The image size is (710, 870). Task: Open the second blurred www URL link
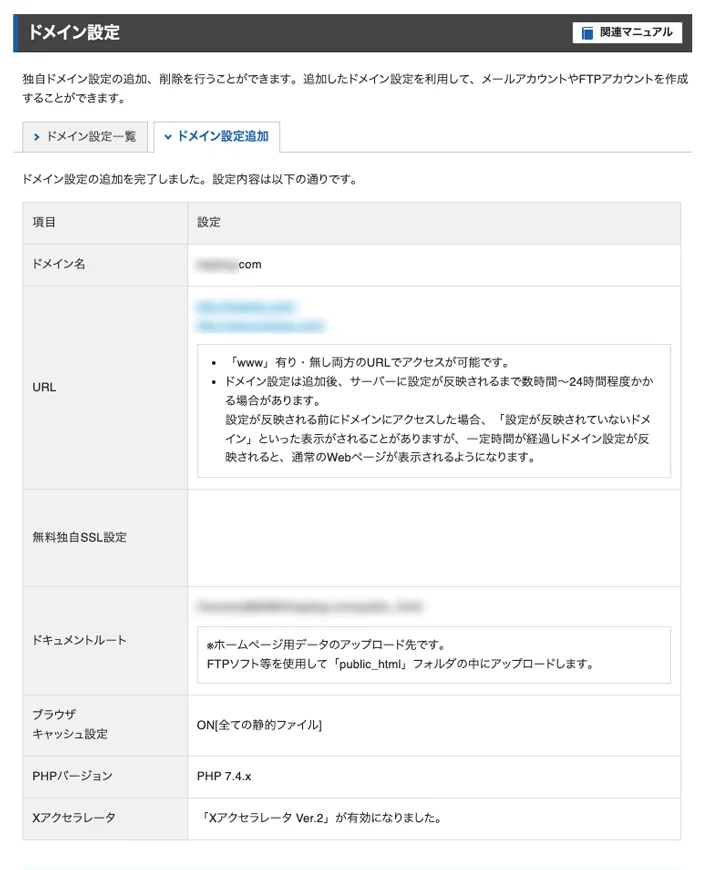pos(260,326)
